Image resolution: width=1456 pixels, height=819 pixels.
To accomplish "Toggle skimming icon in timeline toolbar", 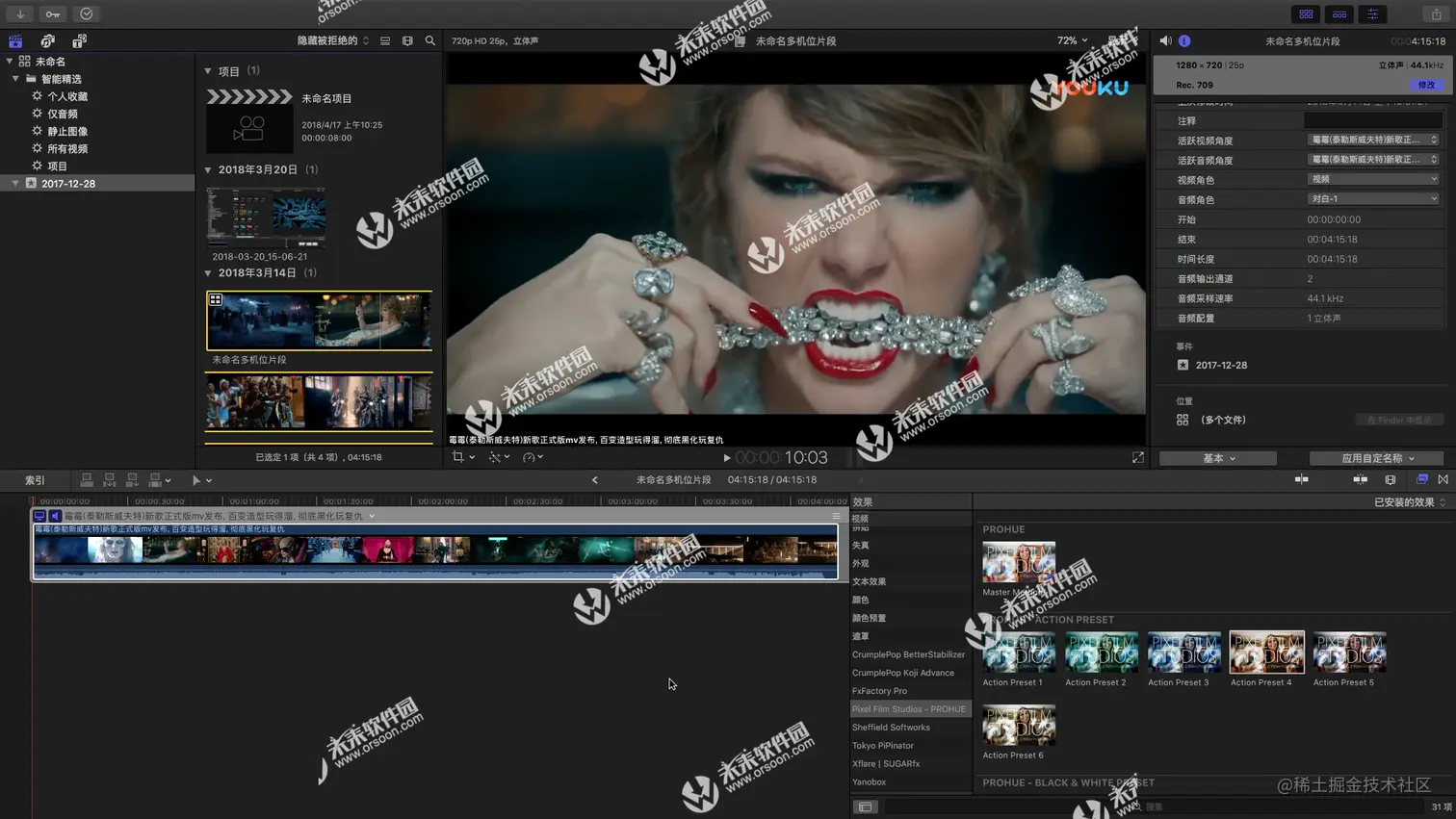I will click(1302, 479).
